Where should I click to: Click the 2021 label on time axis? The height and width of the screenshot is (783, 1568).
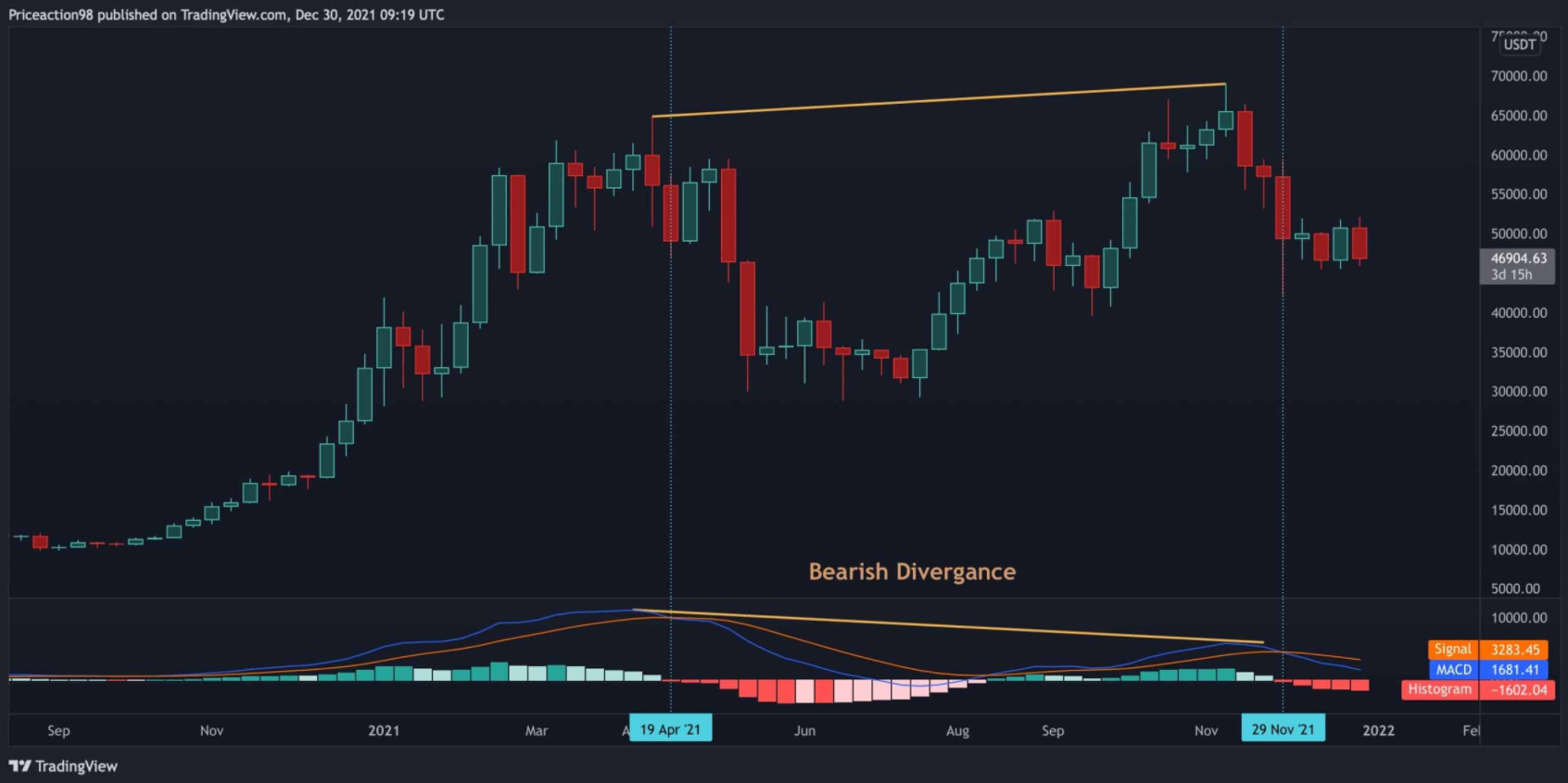point(384,730)
